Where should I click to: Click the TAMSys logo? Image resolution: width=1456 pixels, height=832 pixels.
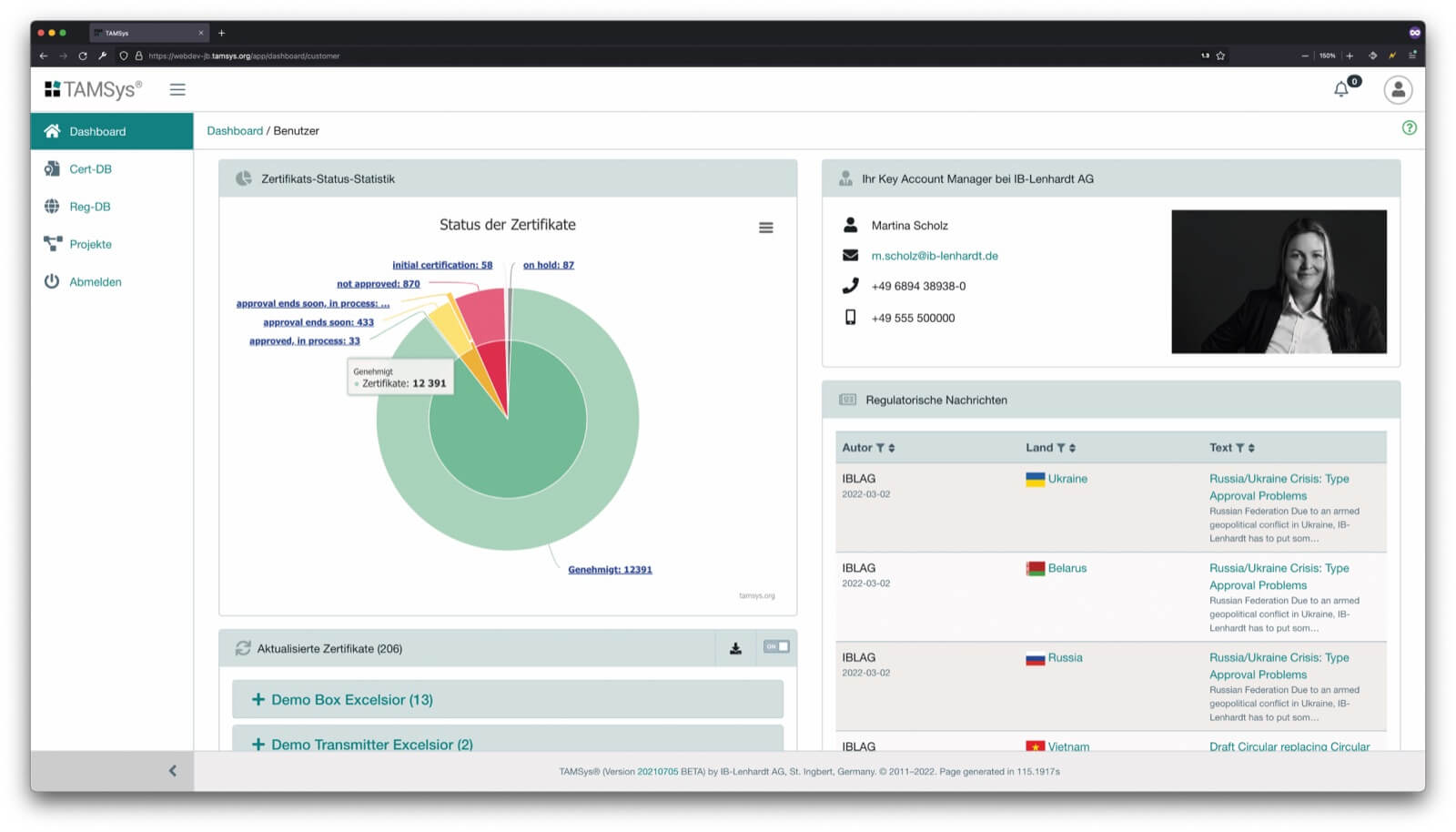point(93,89)
